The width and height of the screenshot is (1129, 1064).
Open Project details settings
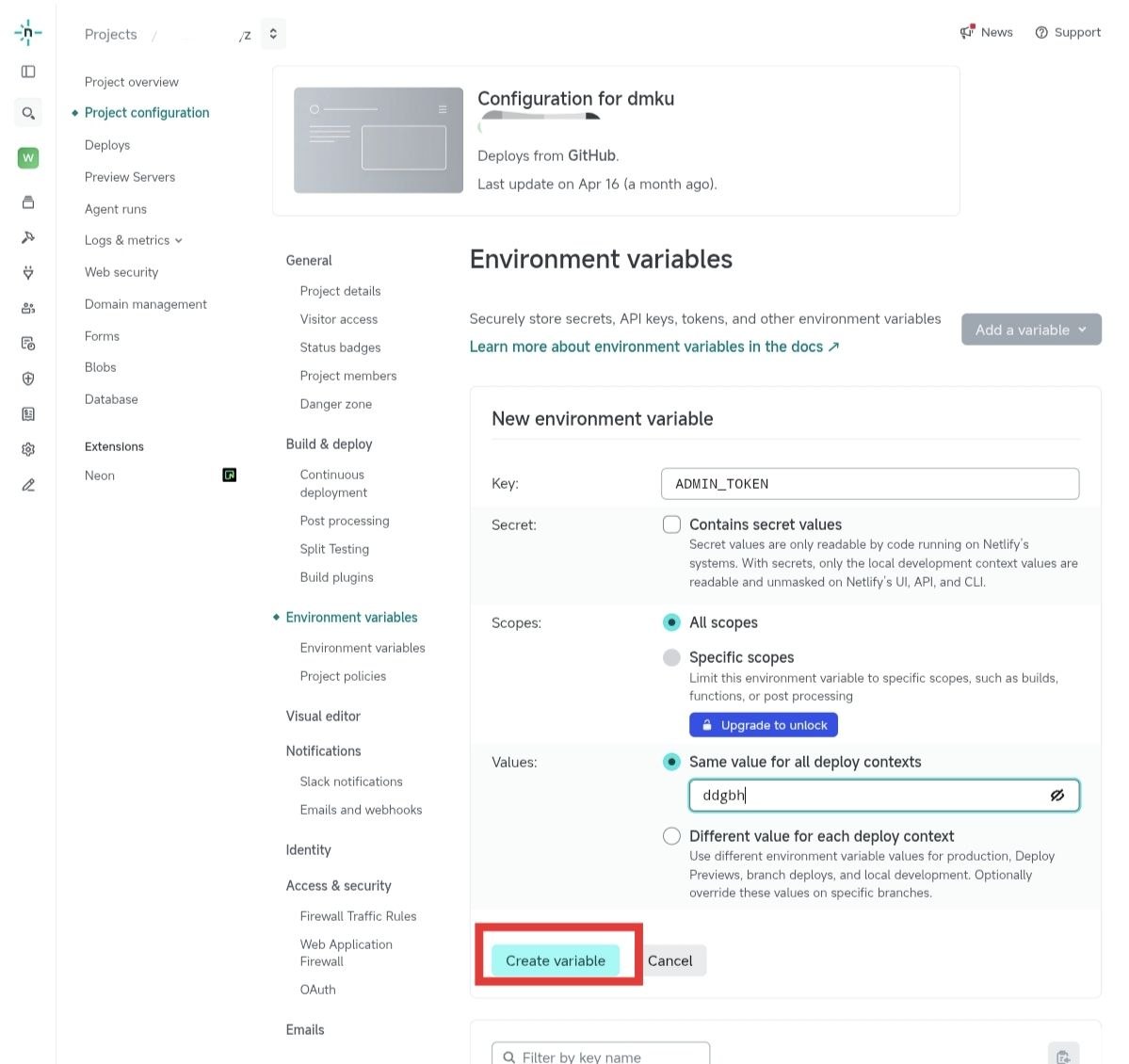point(341,291)
